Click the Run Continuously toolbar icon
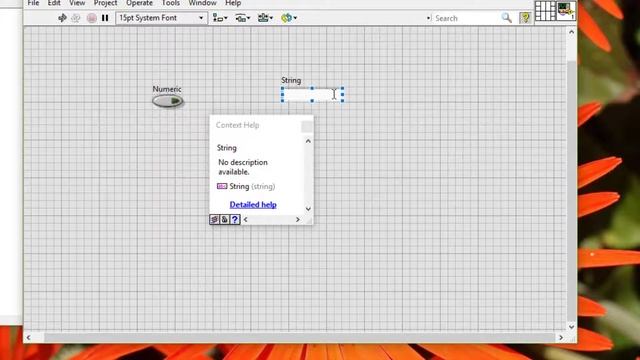Image resolution: width=640 pixels, height=360 pixels. [76, 18]
